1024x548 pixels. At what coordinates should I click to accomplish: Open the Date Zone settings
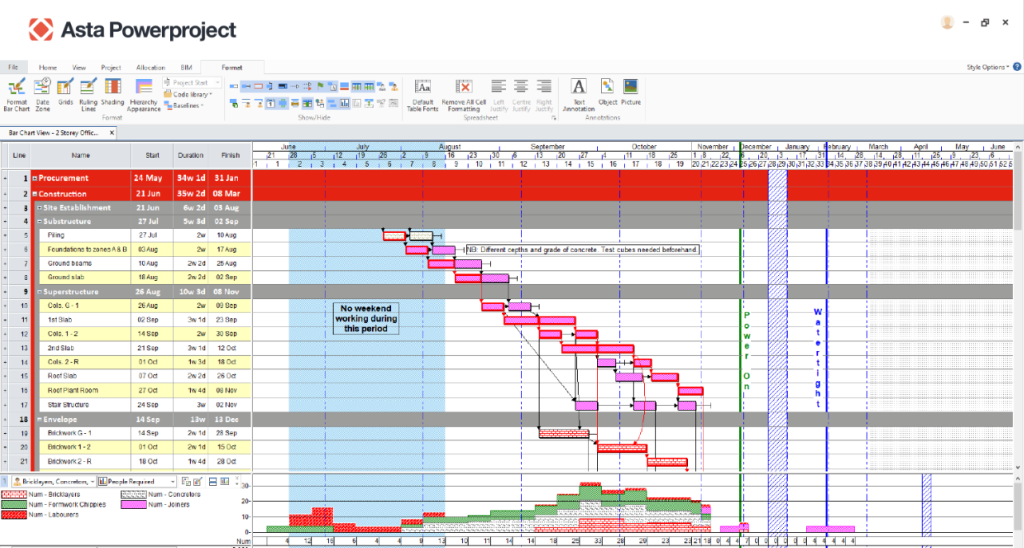pos(42,95)
